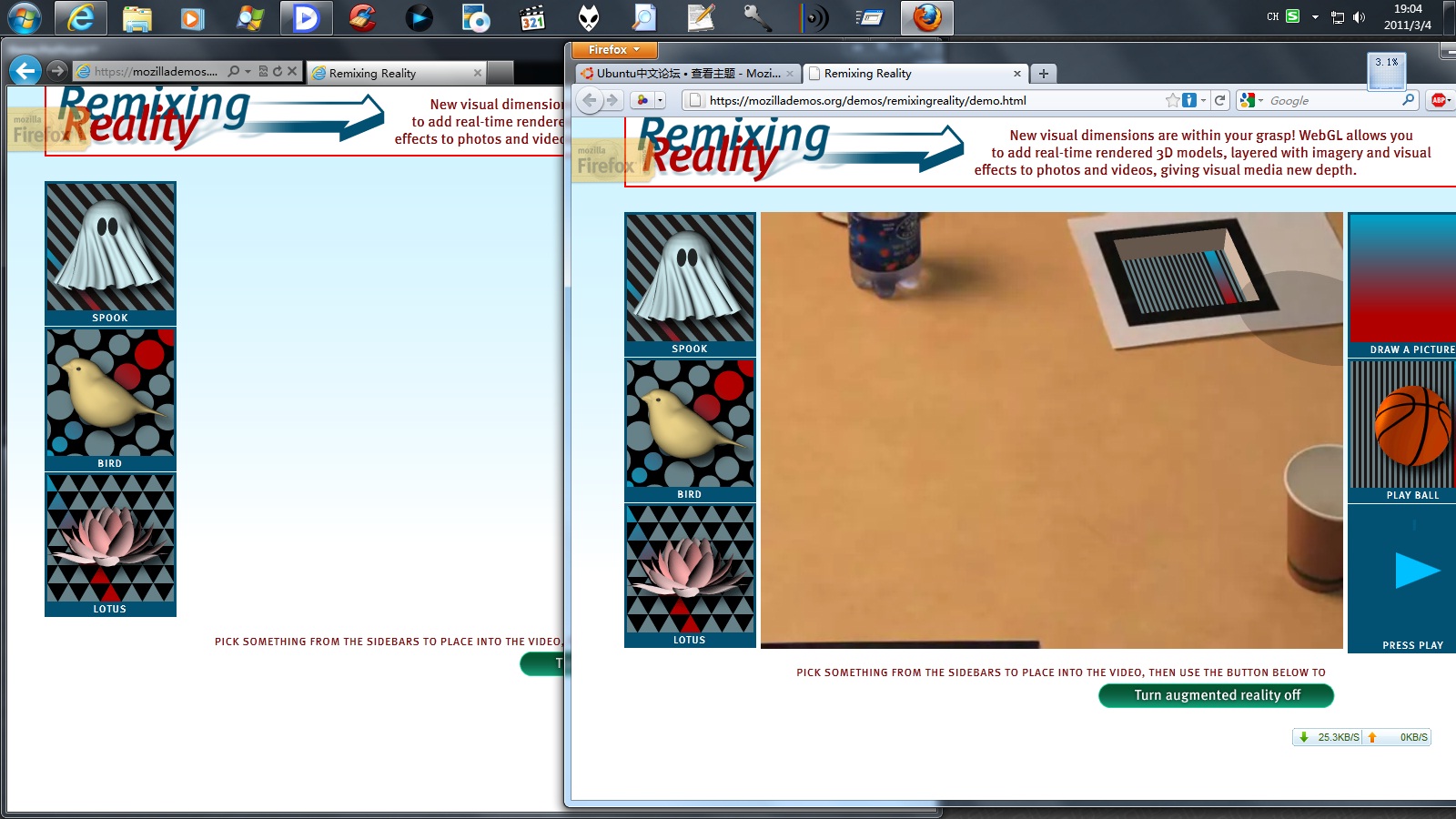Go back in Firefox navigation

click(x=590, y=100)
